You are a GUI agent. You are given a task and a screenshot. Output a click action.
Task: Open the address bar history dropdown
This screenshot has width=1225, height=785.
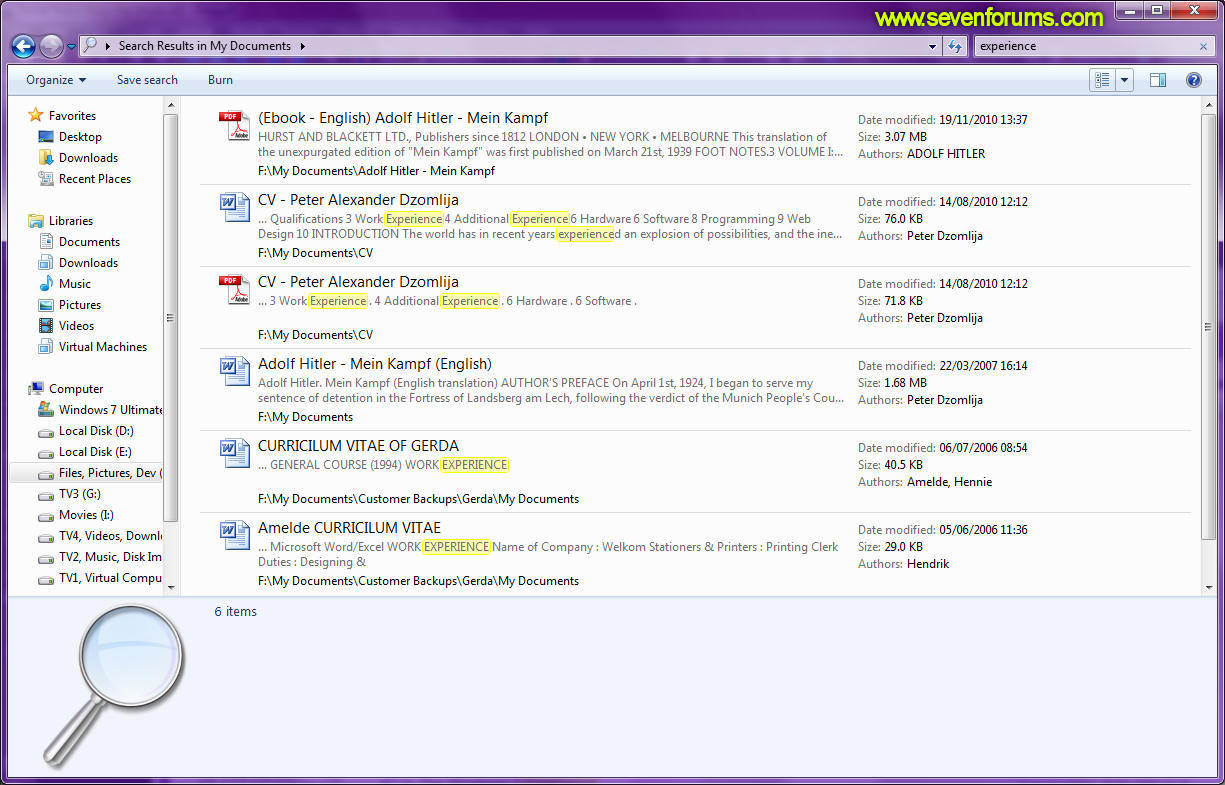tap(932, 46)
